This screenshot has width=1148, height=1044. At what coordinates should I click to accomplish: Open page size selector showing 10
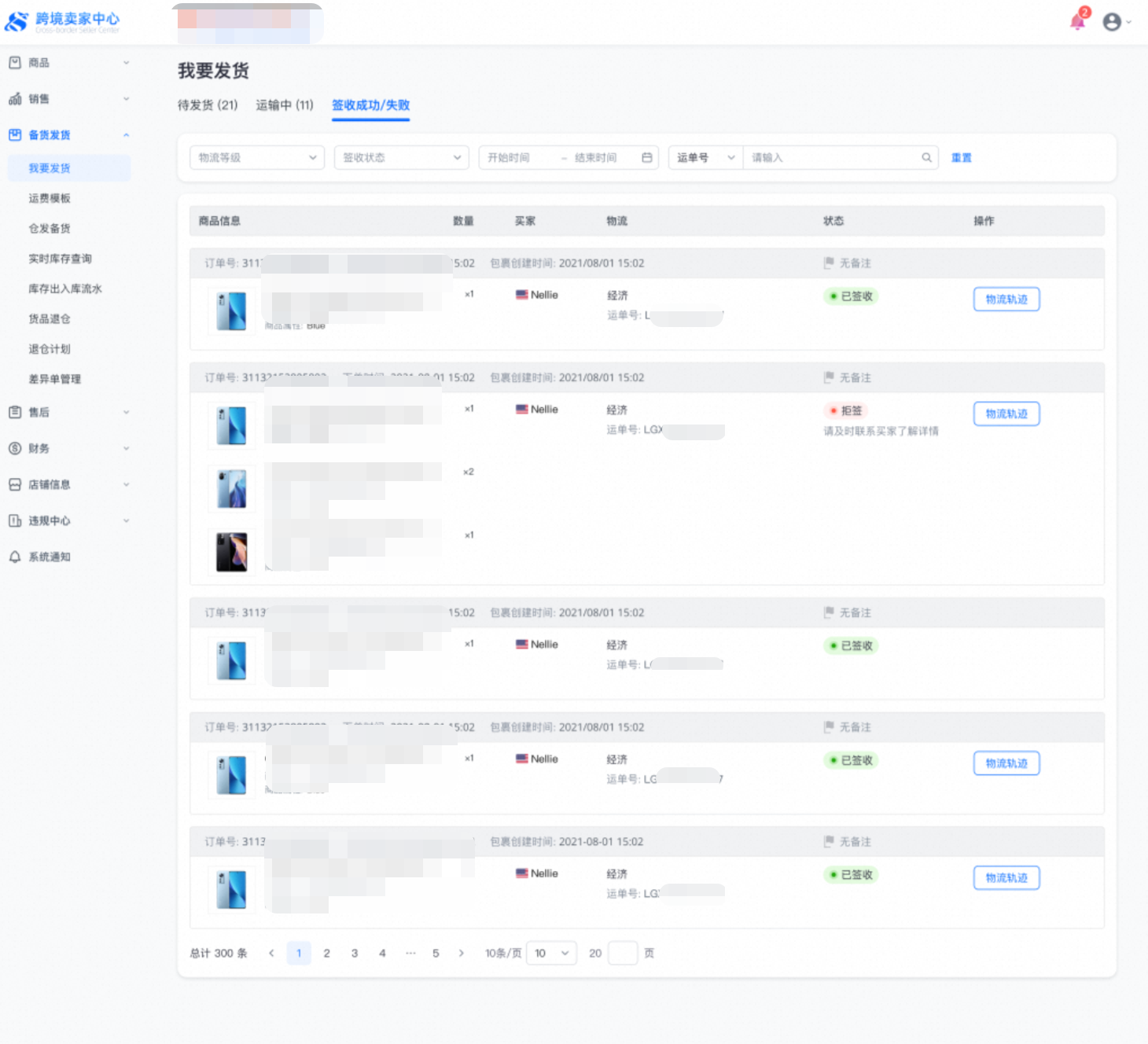551,954
